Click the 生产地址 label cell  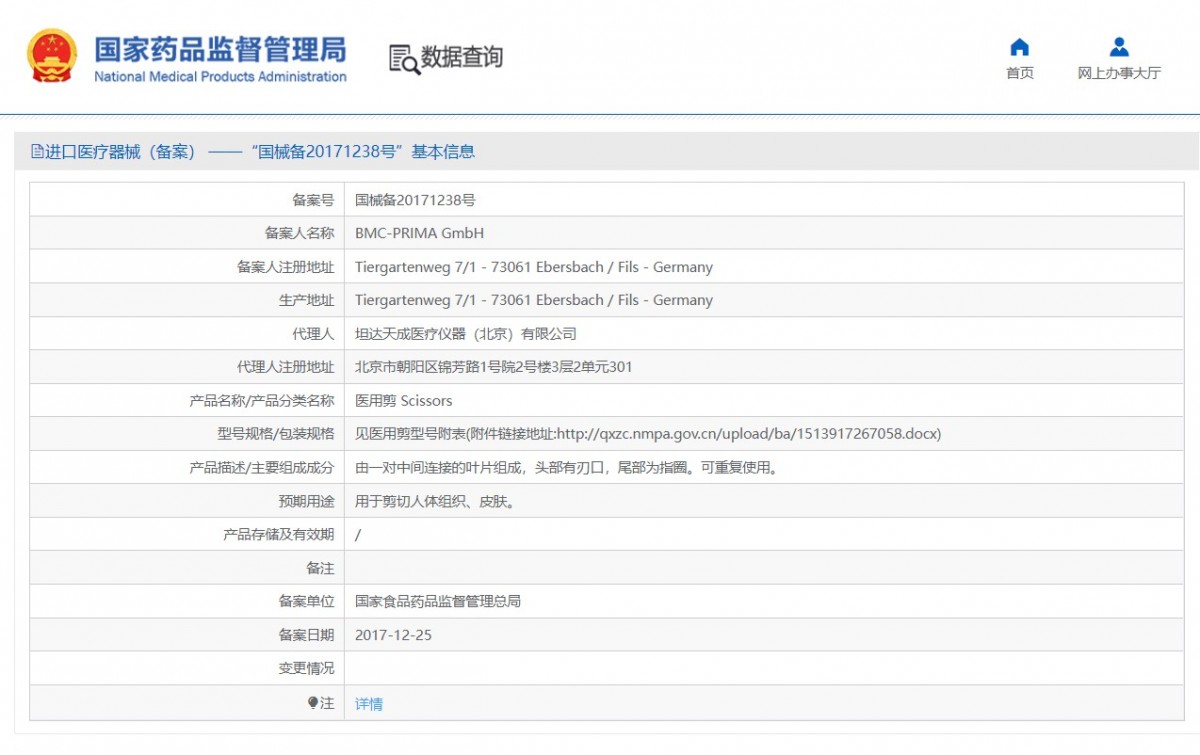[187, 300]
